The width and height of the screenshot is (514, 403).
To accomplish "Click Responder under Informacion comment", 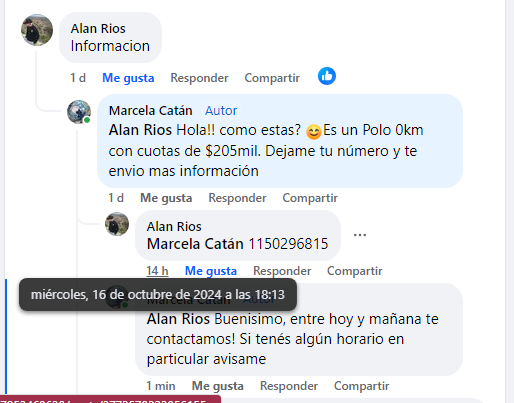I will [199, 78].
